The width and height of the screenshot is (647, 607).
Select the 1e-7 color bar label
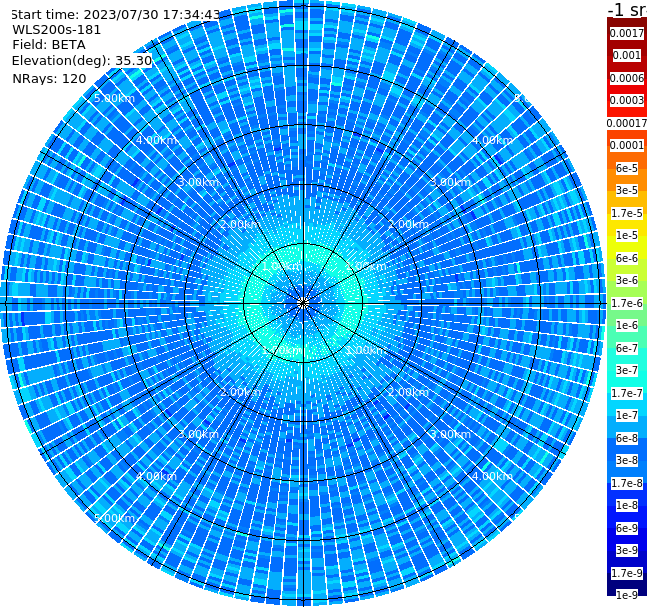click(x=627, y=415)
